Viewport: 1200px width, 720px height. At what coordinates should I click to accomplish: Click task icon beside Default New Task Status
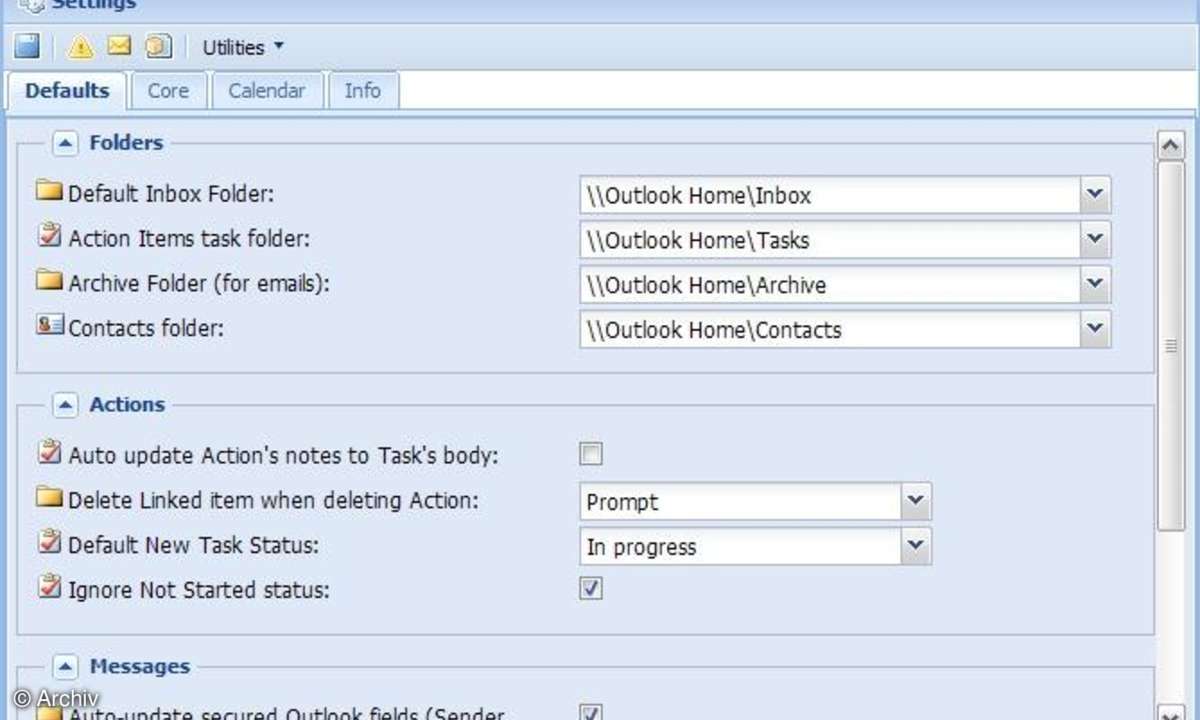[50, 542]
